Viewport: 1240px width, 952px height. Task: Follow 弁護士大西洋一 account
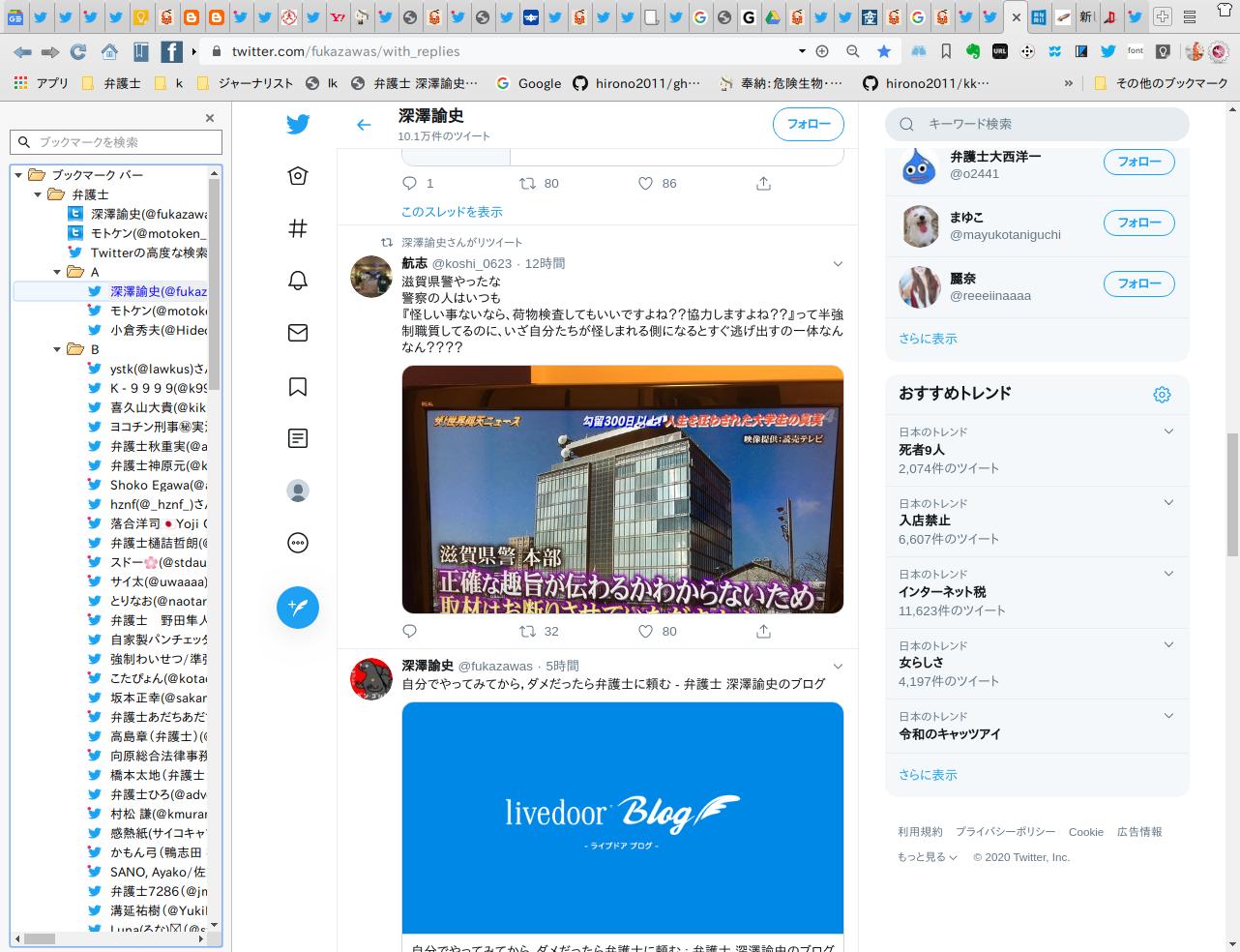[x=1139, y=162]
